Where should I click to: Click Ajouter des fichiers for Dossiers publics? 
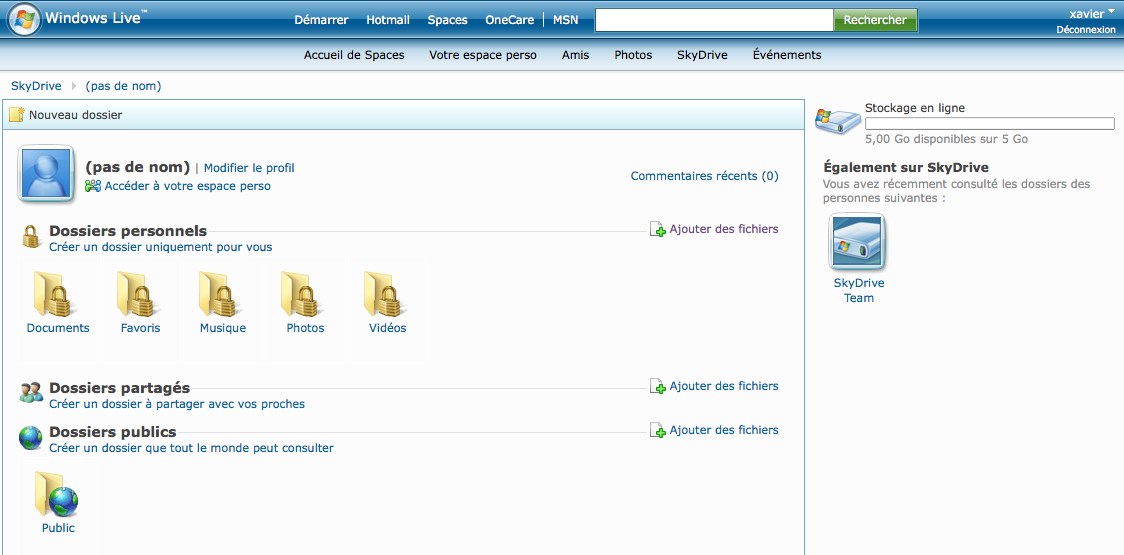coord(724,430)
